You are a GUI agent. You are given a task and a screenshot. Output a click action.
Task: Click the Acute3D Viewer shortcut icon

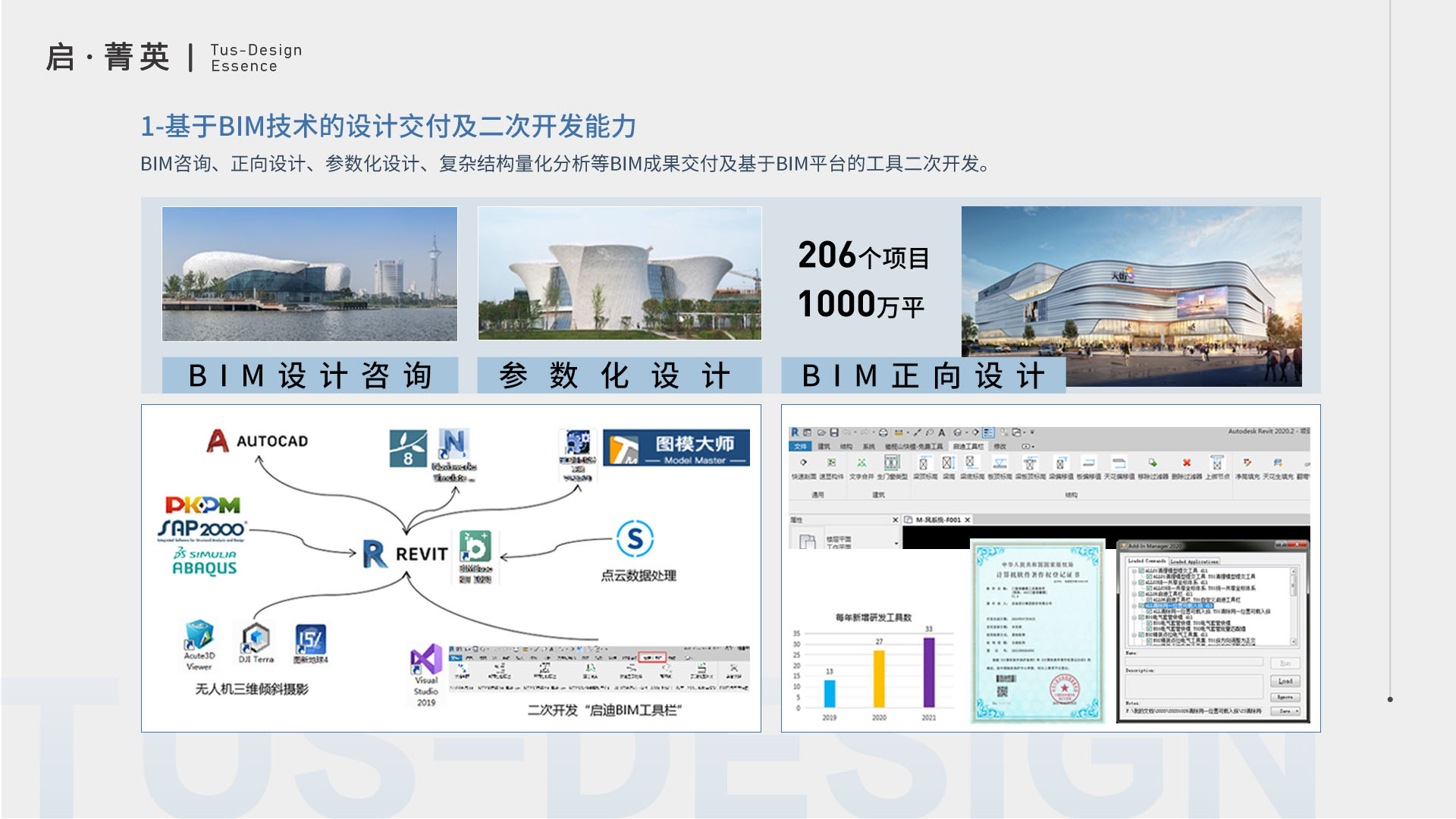[199, 635]
